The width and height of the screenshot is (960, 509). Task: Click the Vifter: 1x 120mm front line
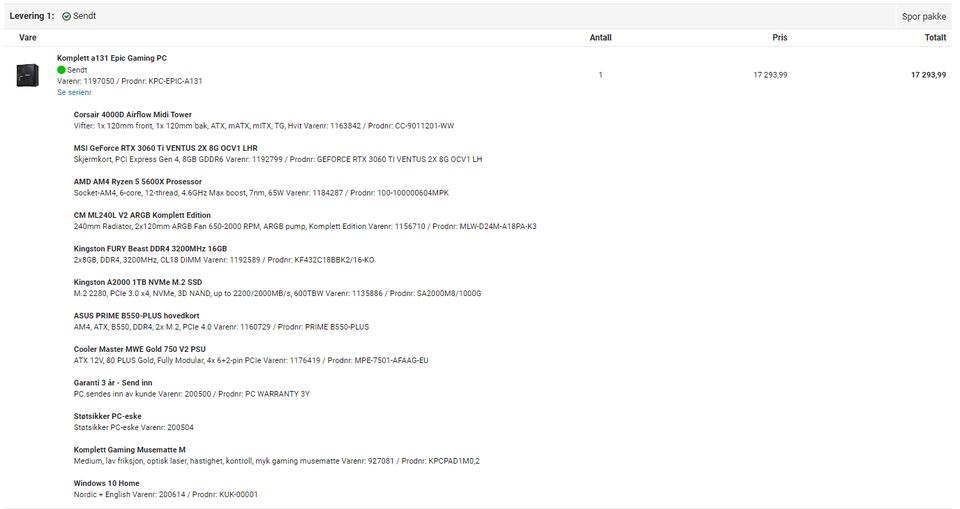[x=264, y=126]
